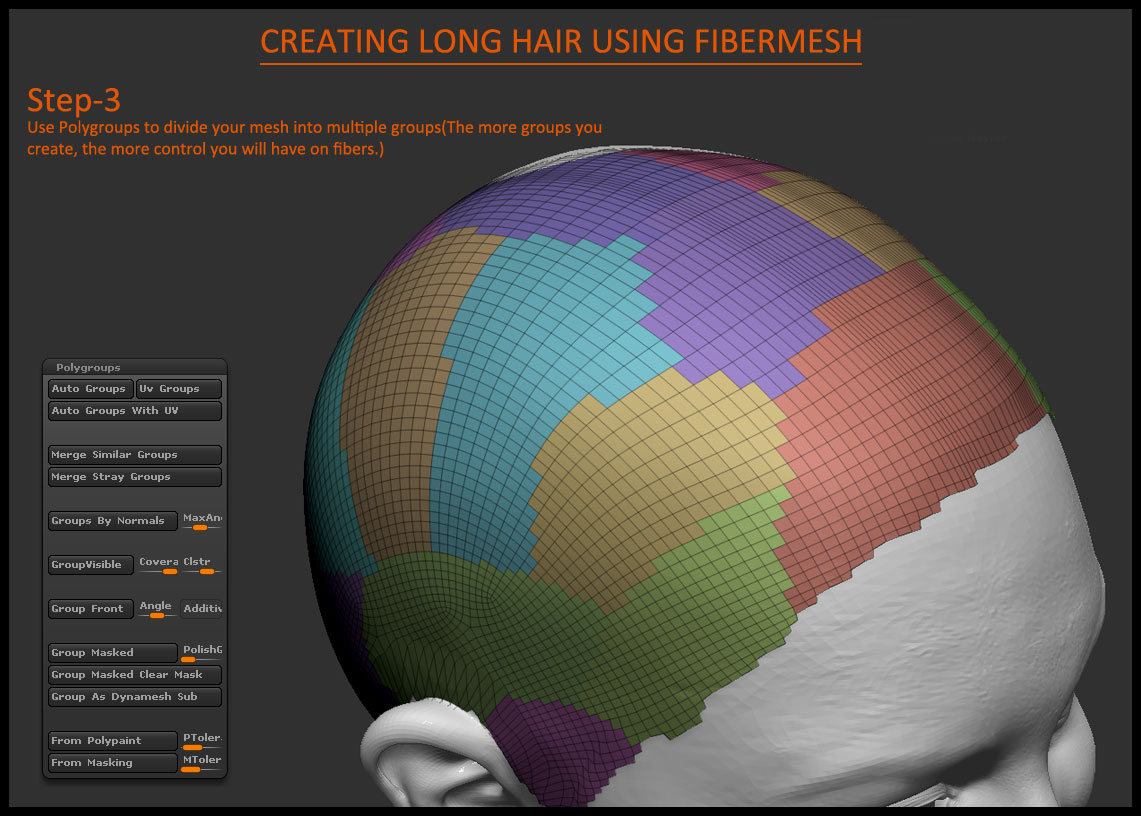Click the GroupVisible button
The image size is (1141, 816).
[x=90, y=565]
